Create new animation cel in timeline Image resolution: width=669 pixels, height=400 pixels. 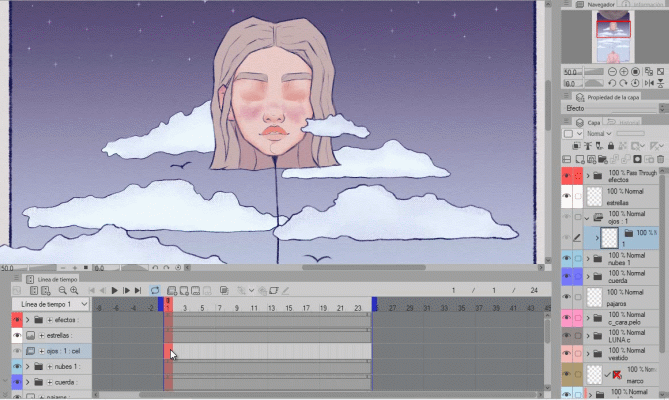pyautogui.click(x=184, y=290)
